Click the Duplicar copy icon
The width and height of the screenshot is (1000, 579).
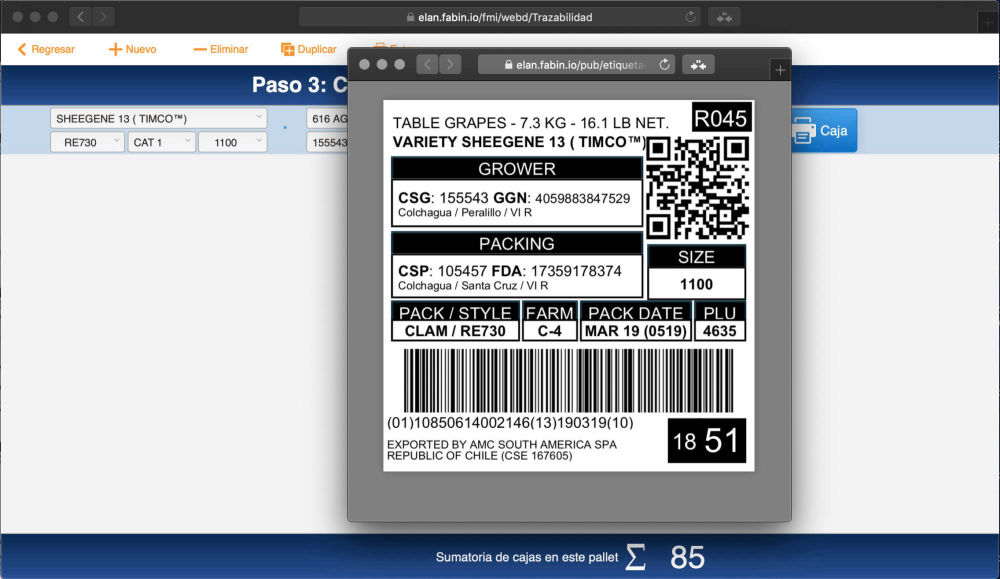tap(288, 49)
